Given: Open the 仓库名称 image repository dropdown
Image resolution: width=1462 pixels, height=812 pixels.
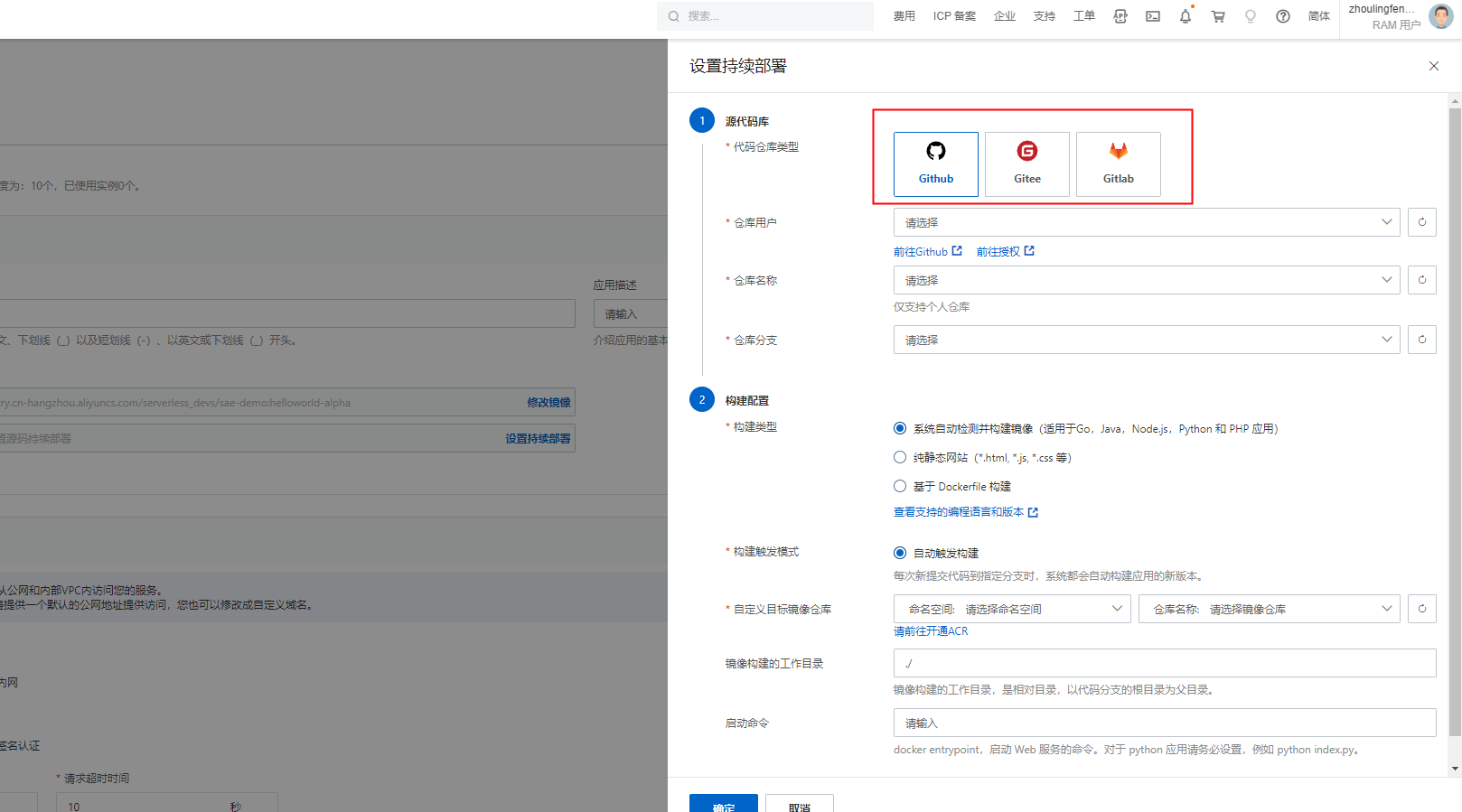Looking at the screenshot, I should point(1270,609).
